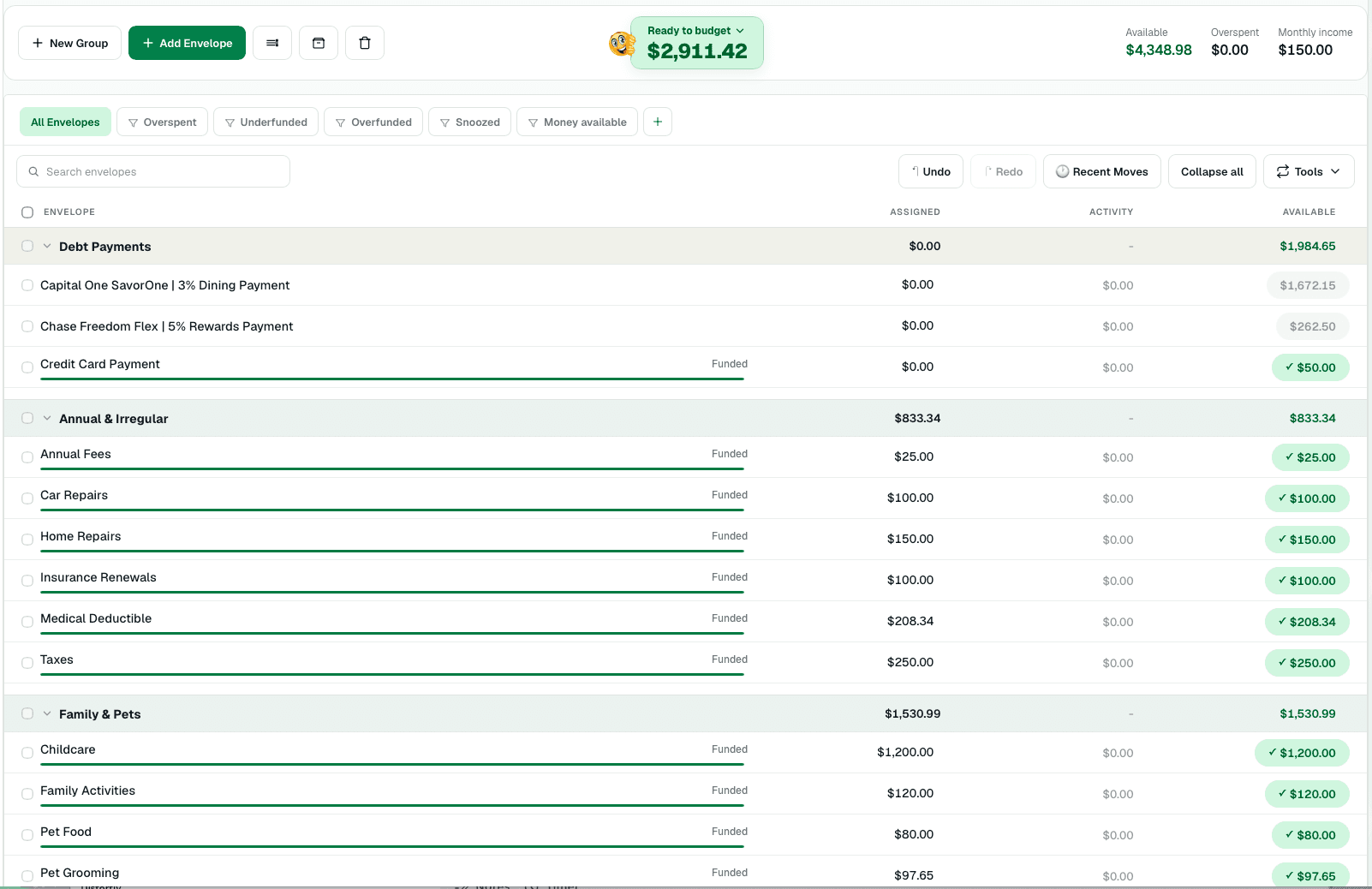Click the archive box icon button
Image resolution: width=1372 pixels, height=889 pixels.
point(319,43)
